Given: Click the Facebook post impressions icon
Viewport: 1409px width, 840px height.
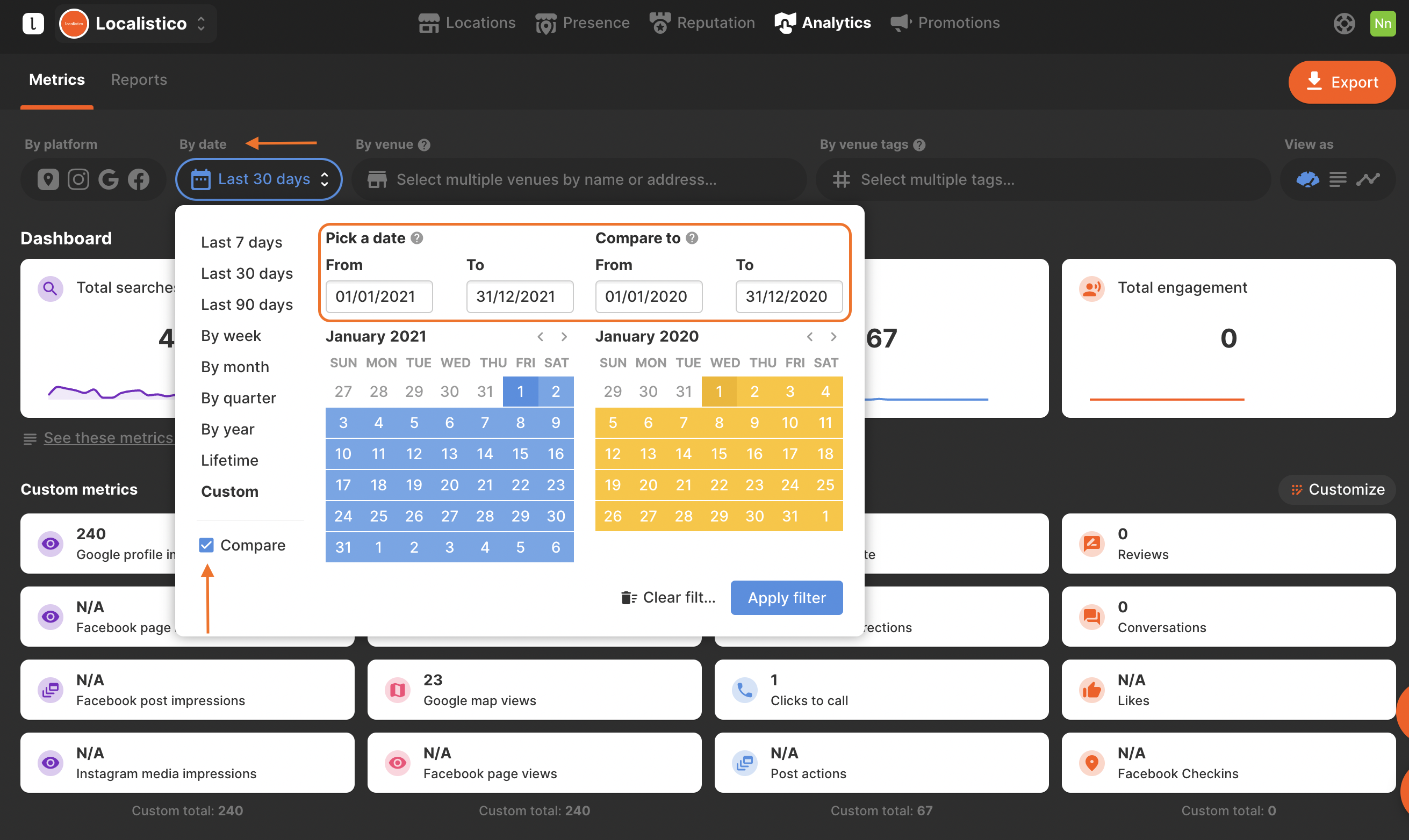Looking at the screenshot, I should 51,690.
